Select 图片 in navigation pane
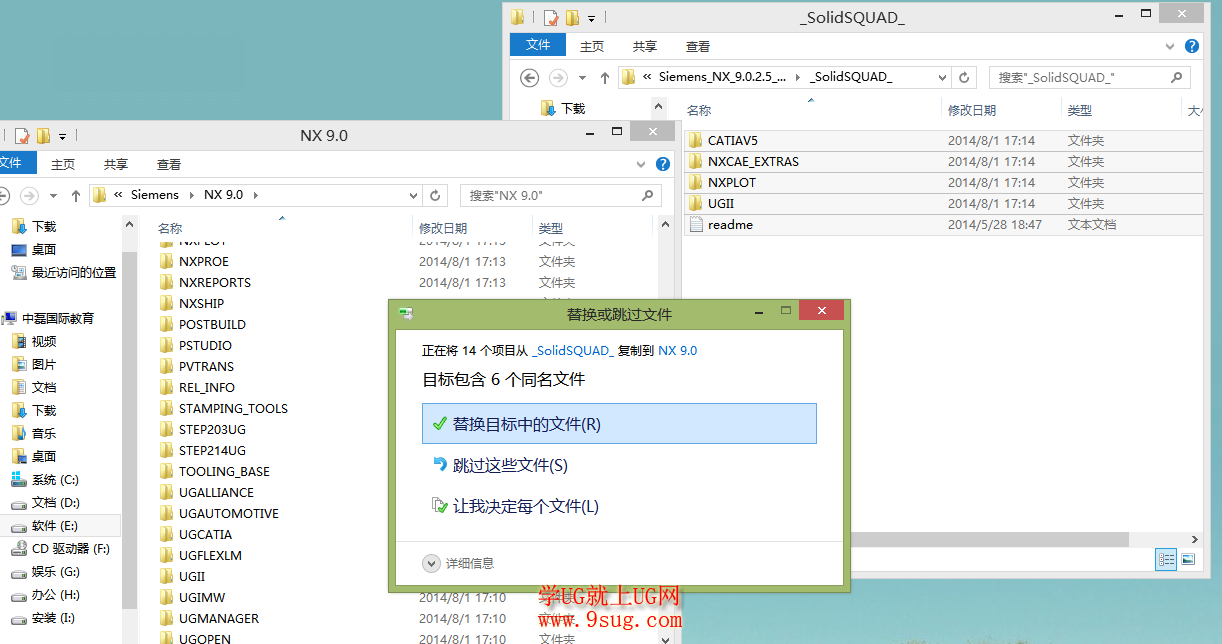 pos(44,365)
